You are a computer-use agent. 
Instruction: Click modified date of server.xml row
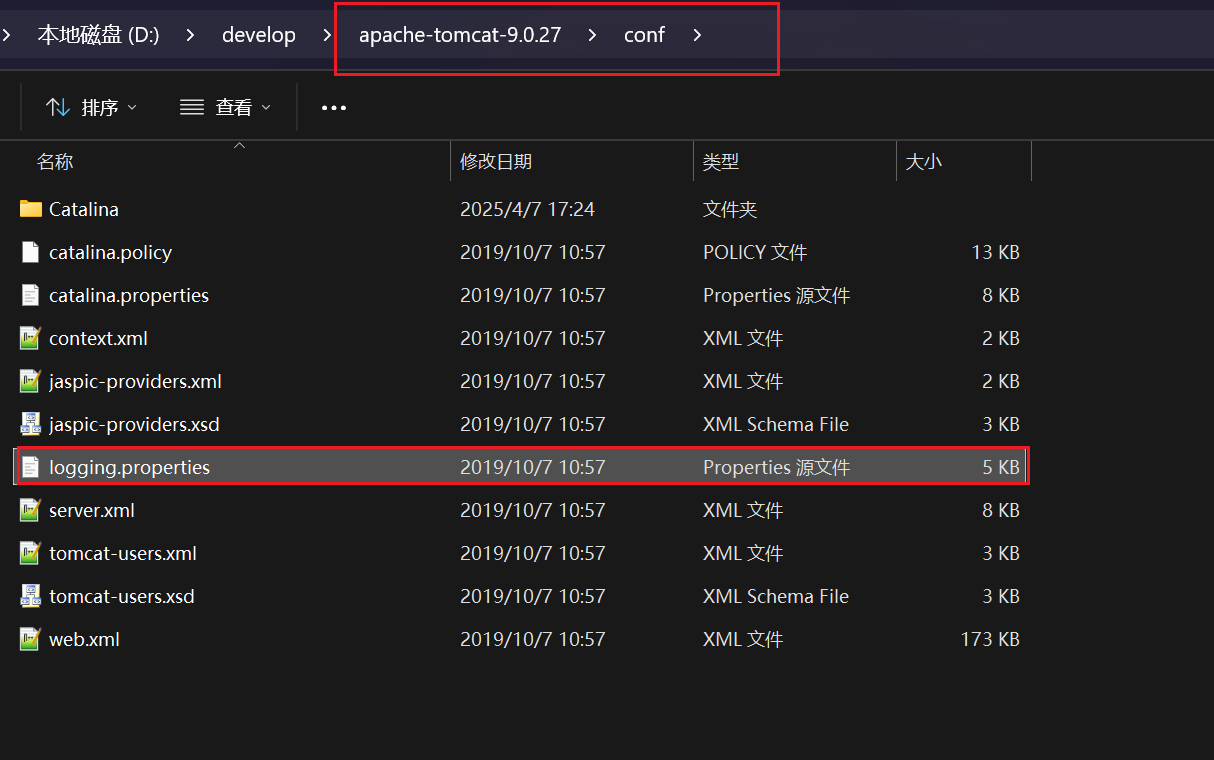(532, 510)
